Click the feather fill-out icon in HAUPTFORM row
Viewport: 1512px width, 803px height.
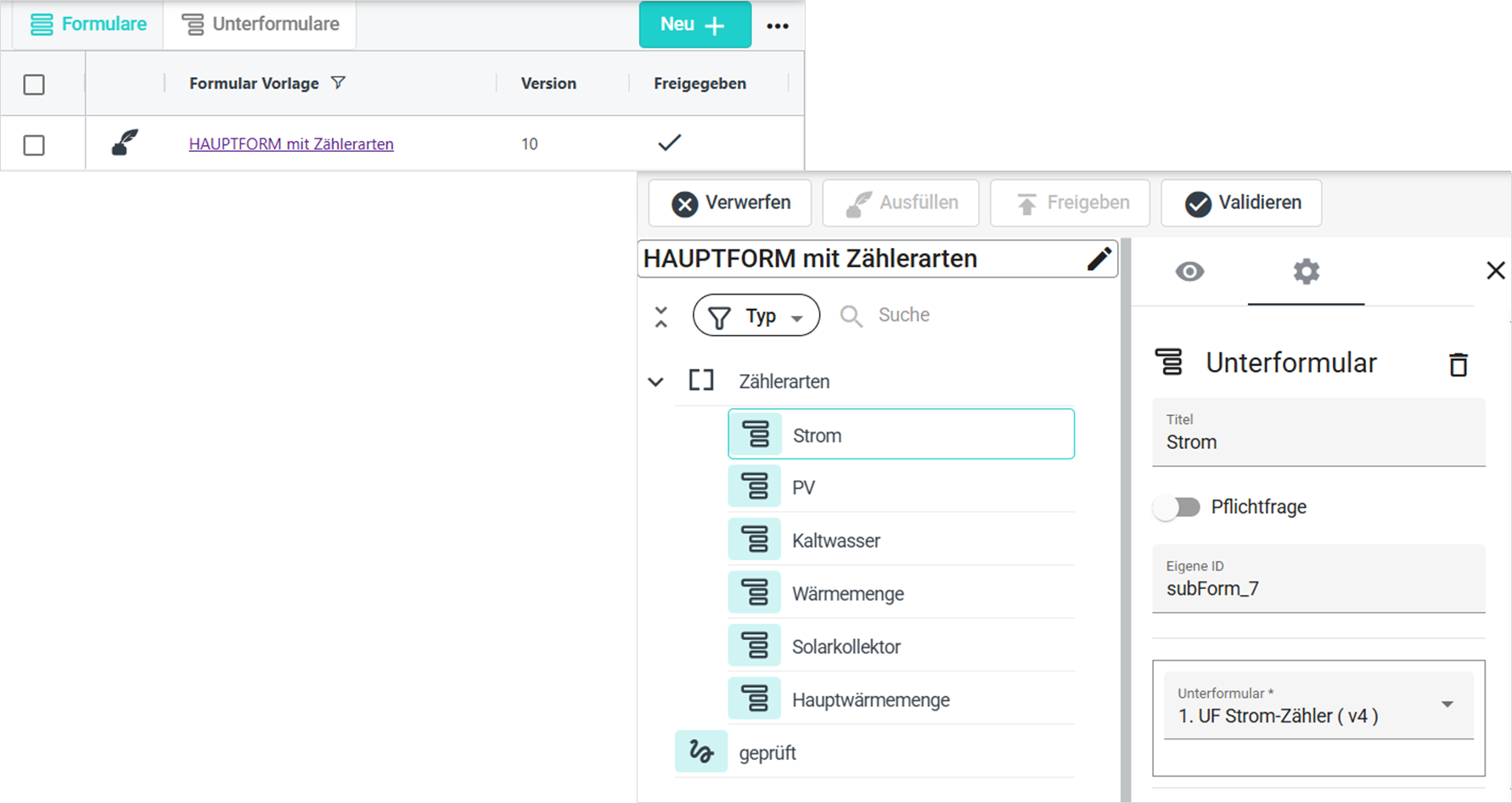point(125,143)
